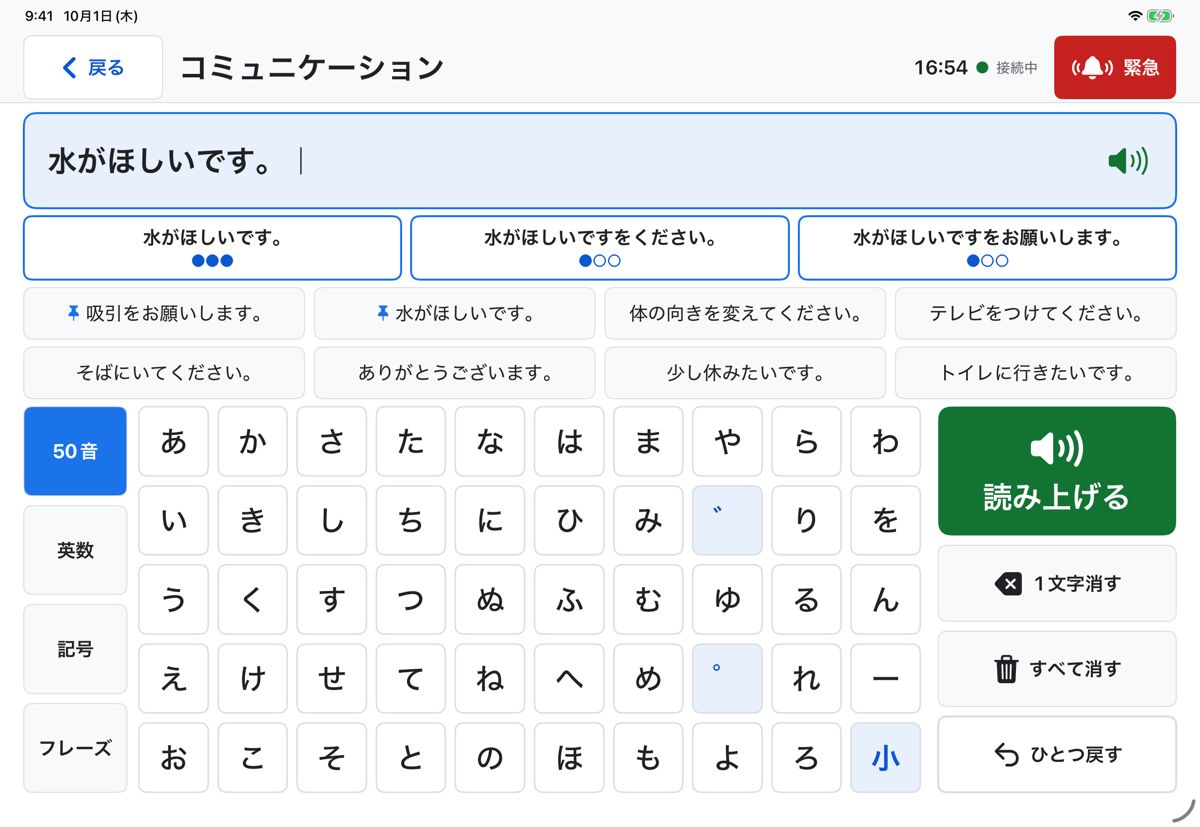Select phrase テレビをつけてください。
This screenshot has width=1200, height=827.
[x=1036, y=314]
